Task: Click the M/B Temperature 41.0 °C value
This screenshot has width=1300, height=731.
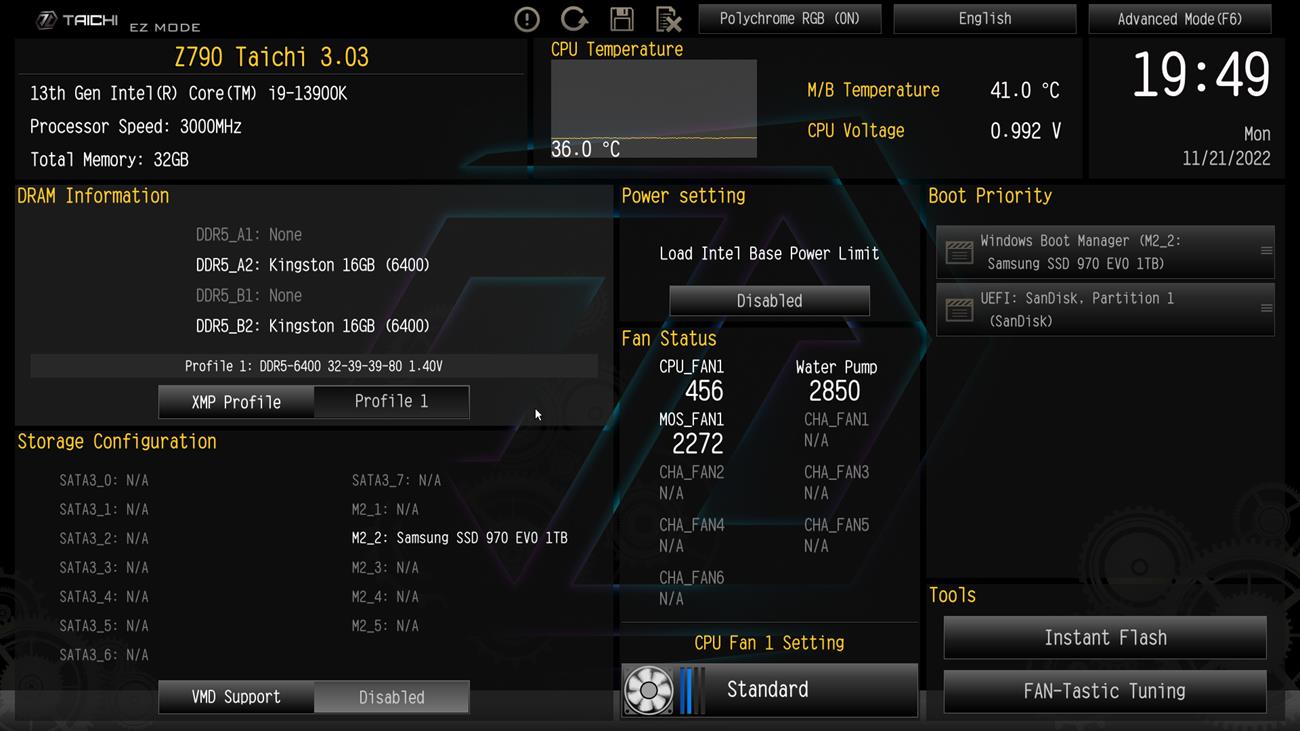Action: click(1024, 90)
